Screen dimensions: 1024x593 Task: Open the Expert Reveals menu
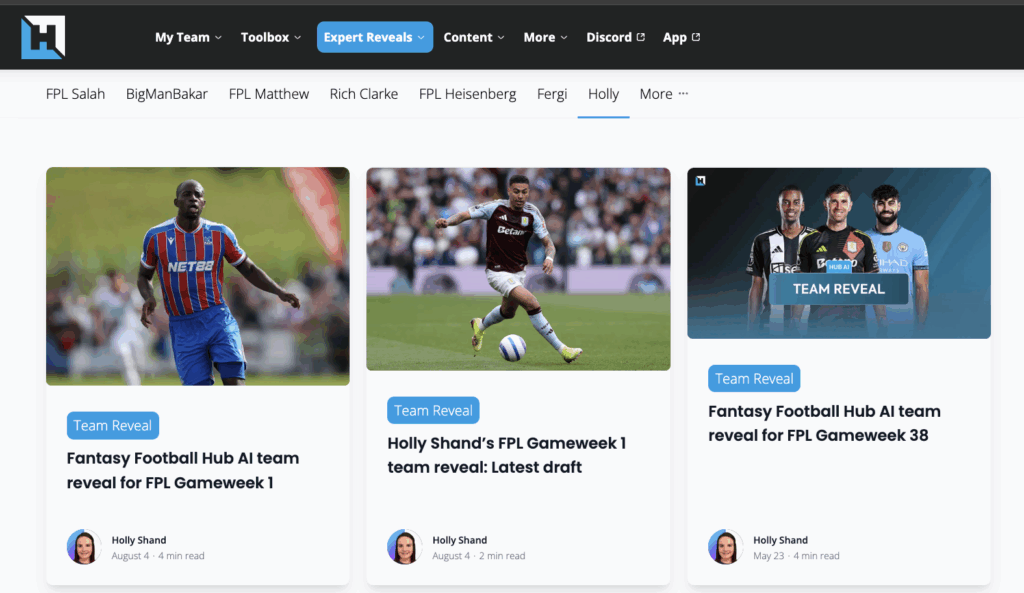coord(375,37)
